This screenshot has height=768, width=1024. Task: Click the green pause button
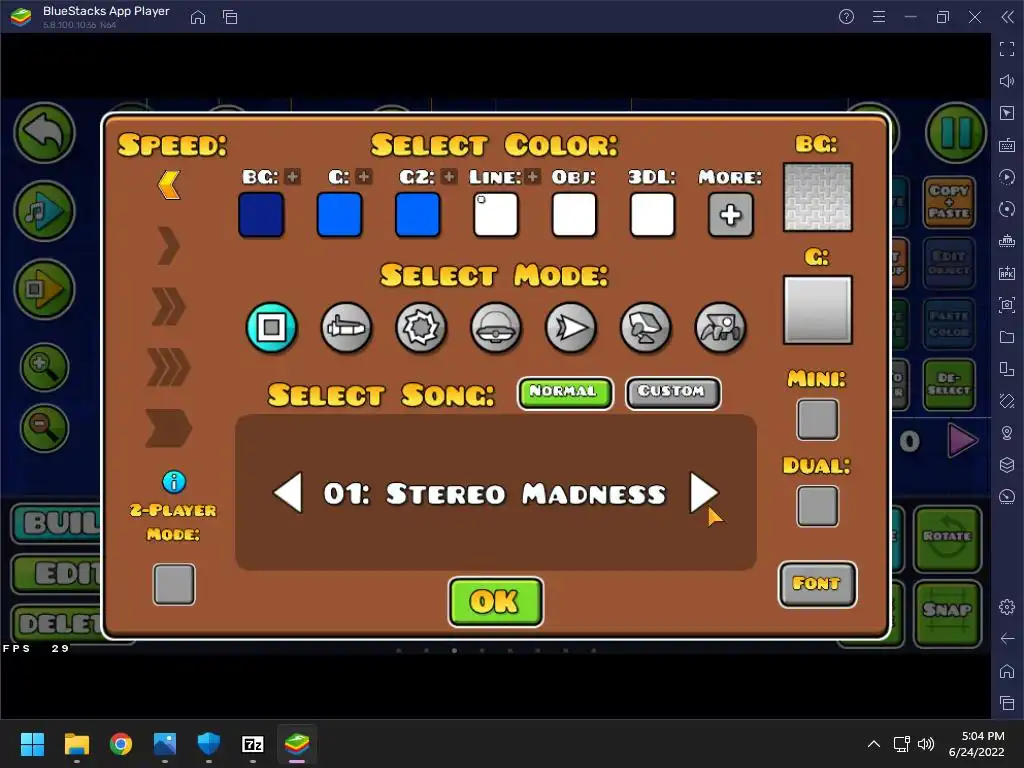956,133
